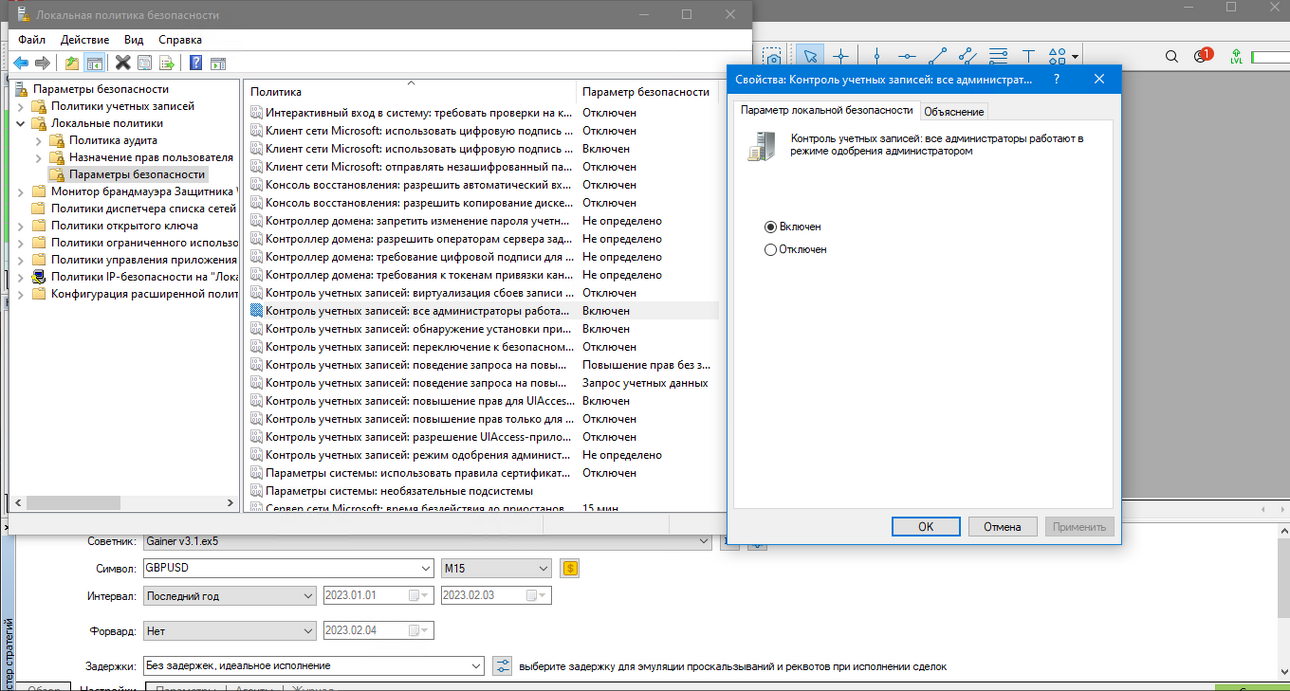Expand Назначение прав пользователя node
The image size is (1290, 691).
pos(39,157)
